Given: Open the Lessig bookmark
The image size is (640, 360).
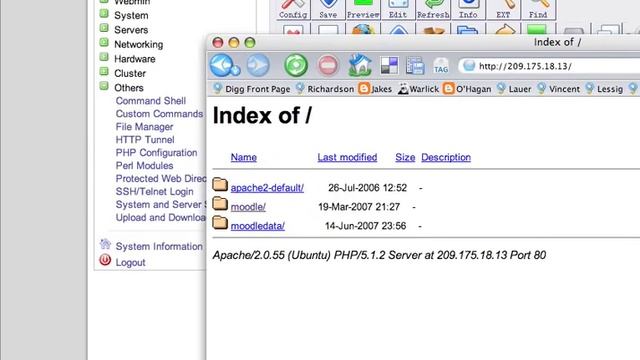Looking at the screenshot, I should (x=604, y=89).
